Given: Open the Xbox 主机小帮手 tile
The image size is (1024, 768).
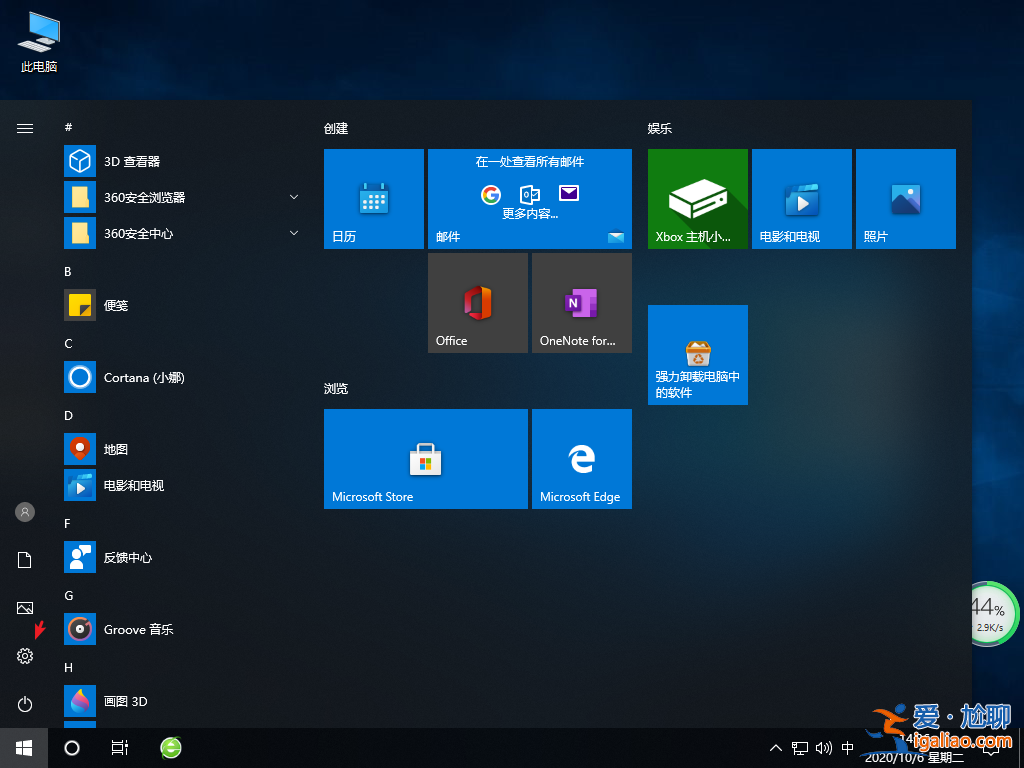Looking at the screenshot, I should 697,198.
